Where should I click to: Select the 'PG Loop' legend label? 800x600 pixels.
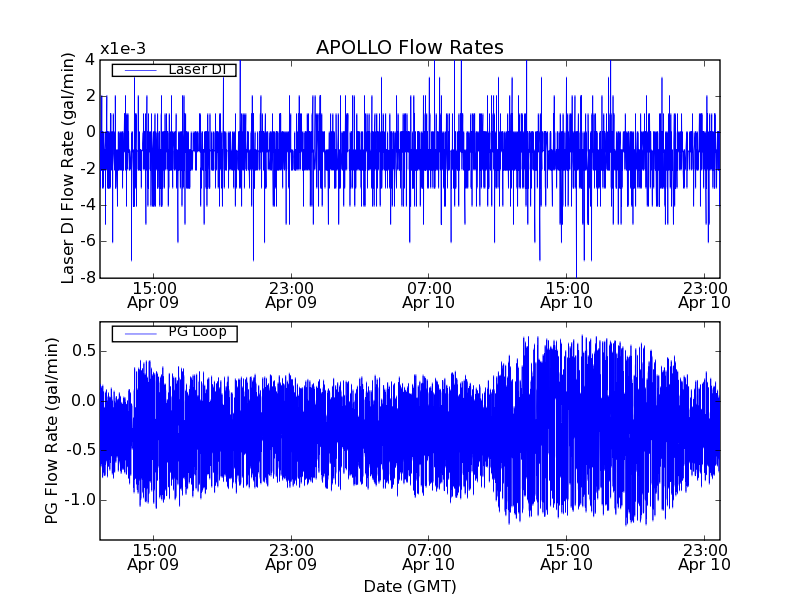197,332
